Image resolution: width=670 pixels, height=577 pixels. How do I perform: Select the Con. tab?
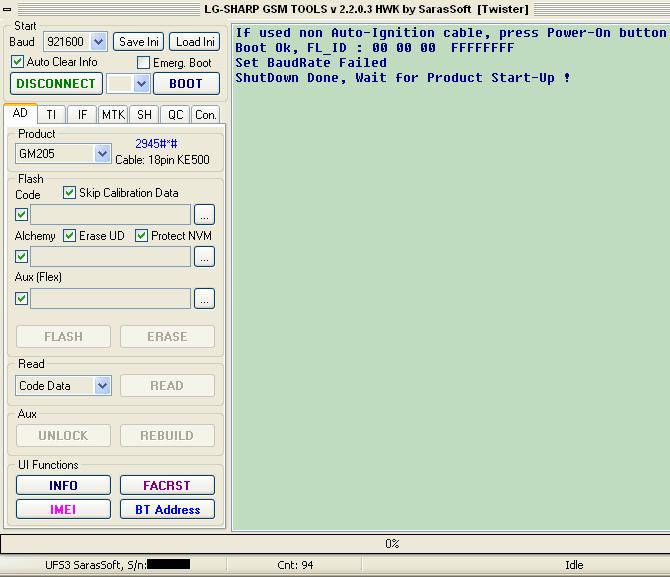click(x=206, y=115)
